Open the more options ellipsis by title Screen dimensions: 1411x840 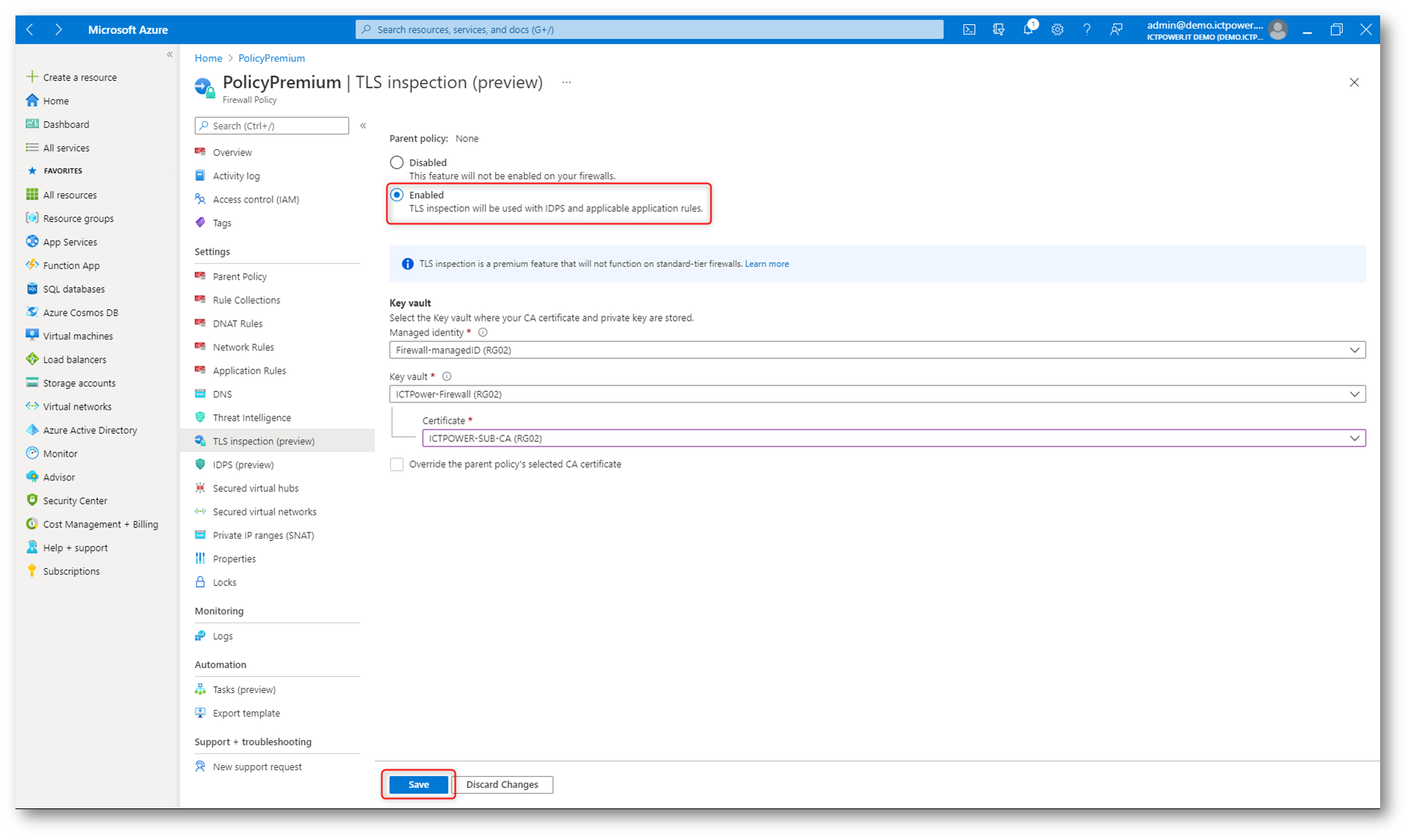(x=566, y=82)
